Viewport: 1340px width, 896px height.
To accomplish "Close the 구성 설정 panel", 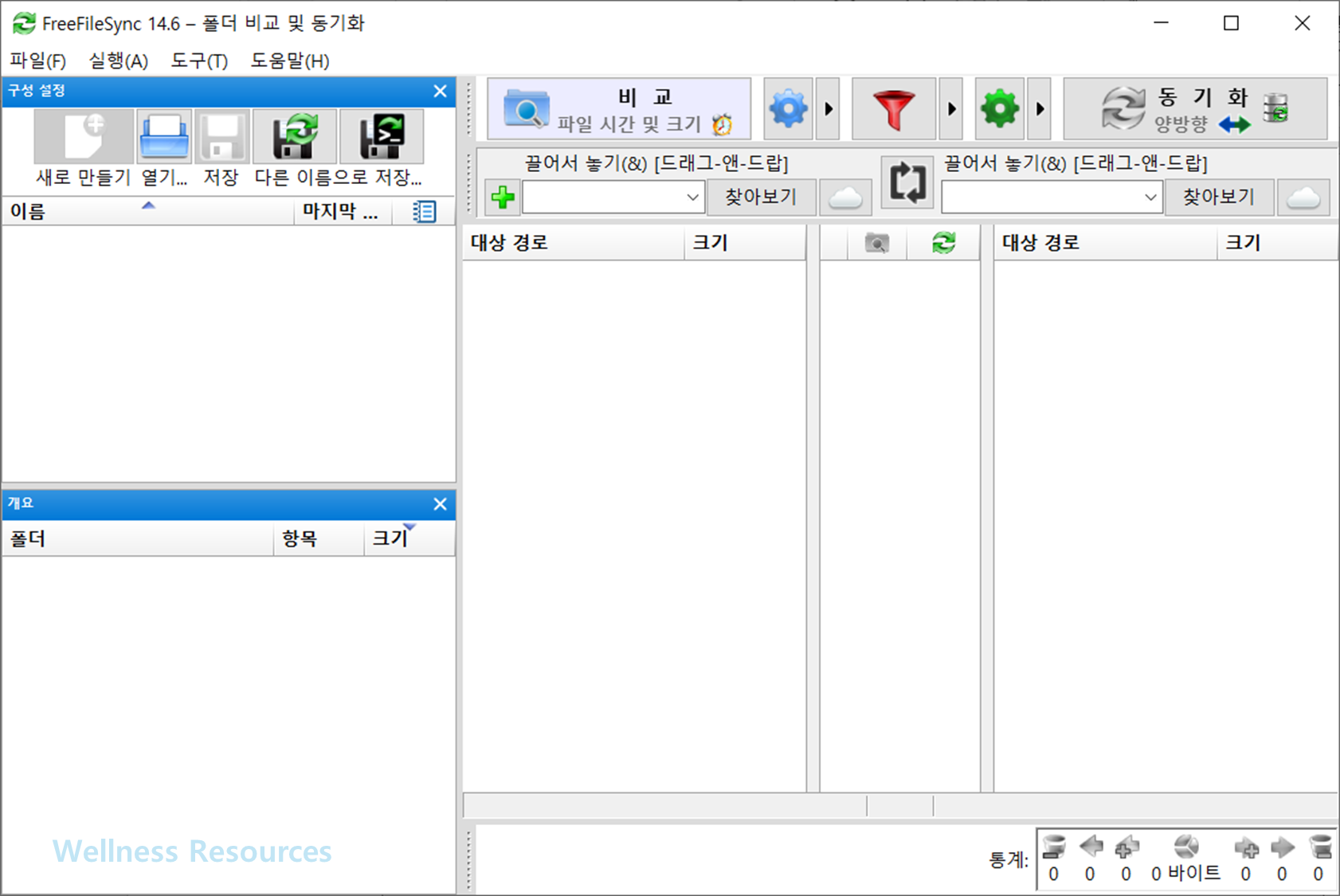I will pos(440,92).
